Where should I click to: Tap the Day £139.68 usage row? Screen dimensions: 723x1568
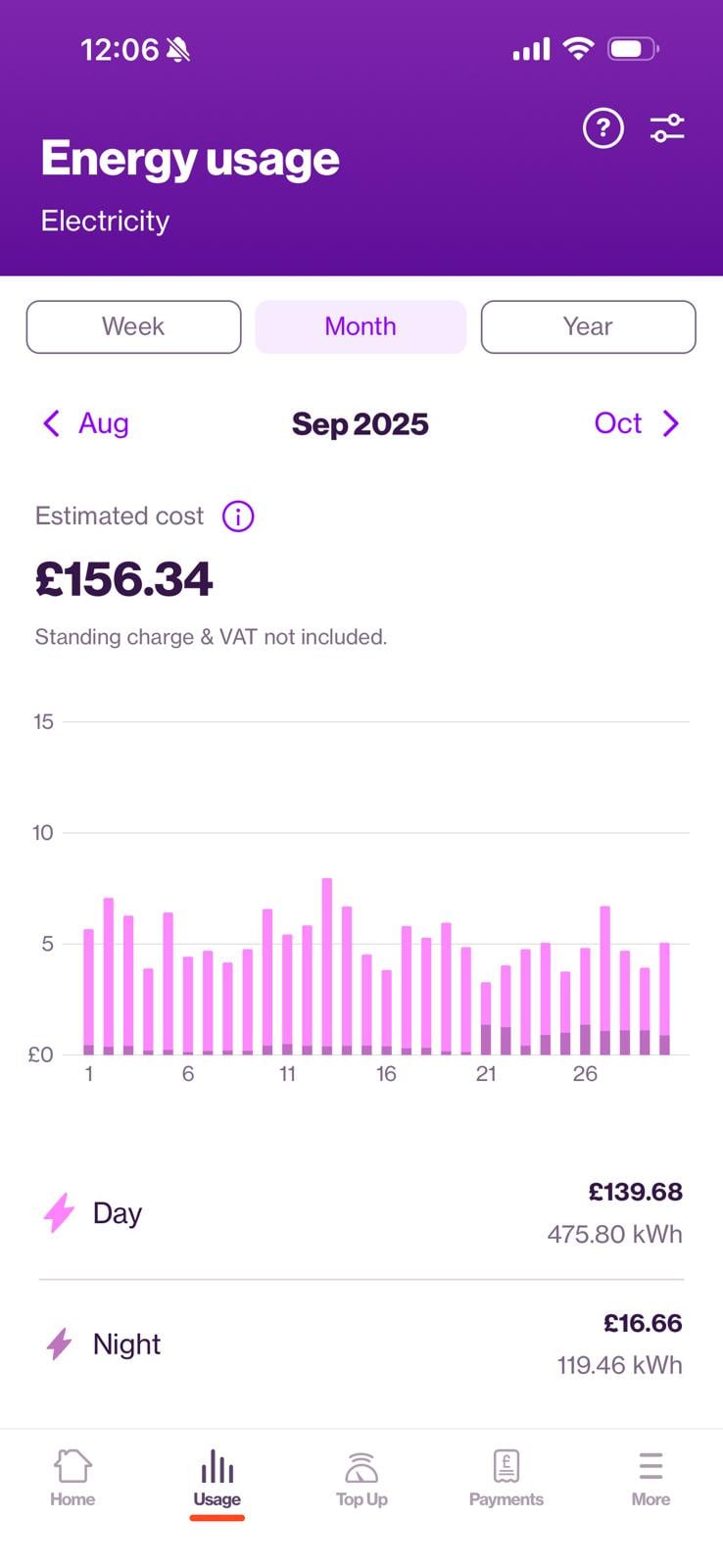point(361,1213)
